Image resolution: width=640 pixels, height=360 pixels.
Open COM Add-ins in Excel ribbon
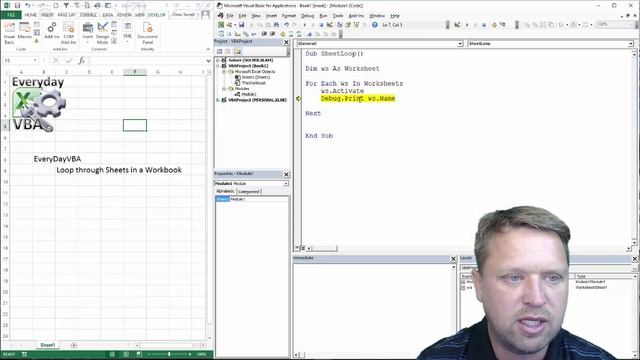tap(69, 33)
